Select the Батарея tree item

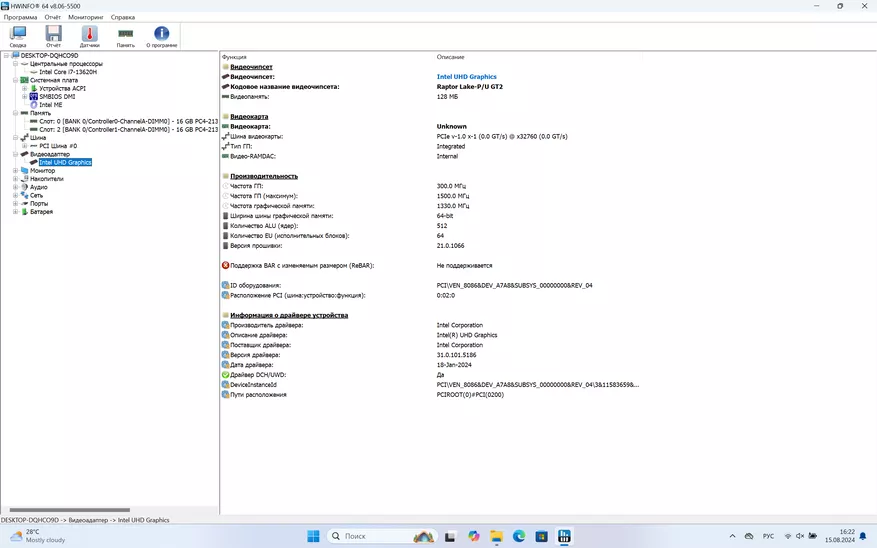(41, 212)
